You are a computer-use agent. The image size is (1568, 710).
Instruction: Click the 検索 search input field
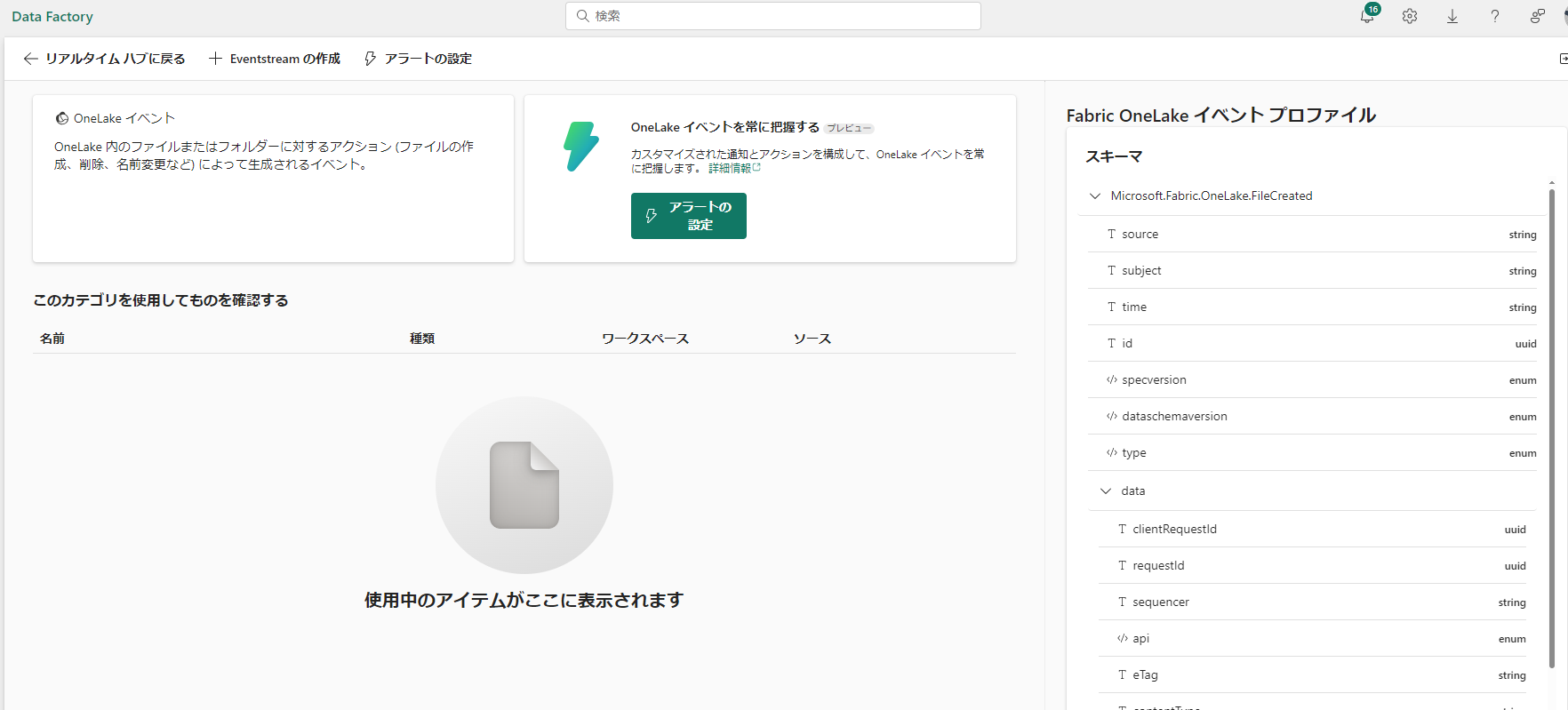click(x=773, y=16)
